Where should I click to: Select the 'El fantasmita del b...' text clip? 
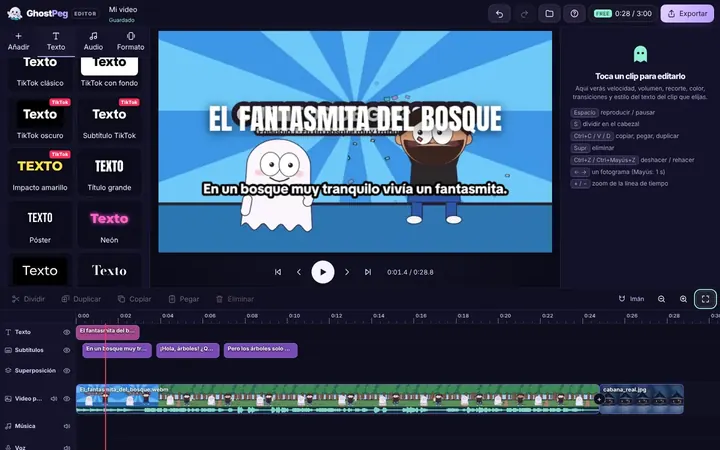[x=107, y=332]
